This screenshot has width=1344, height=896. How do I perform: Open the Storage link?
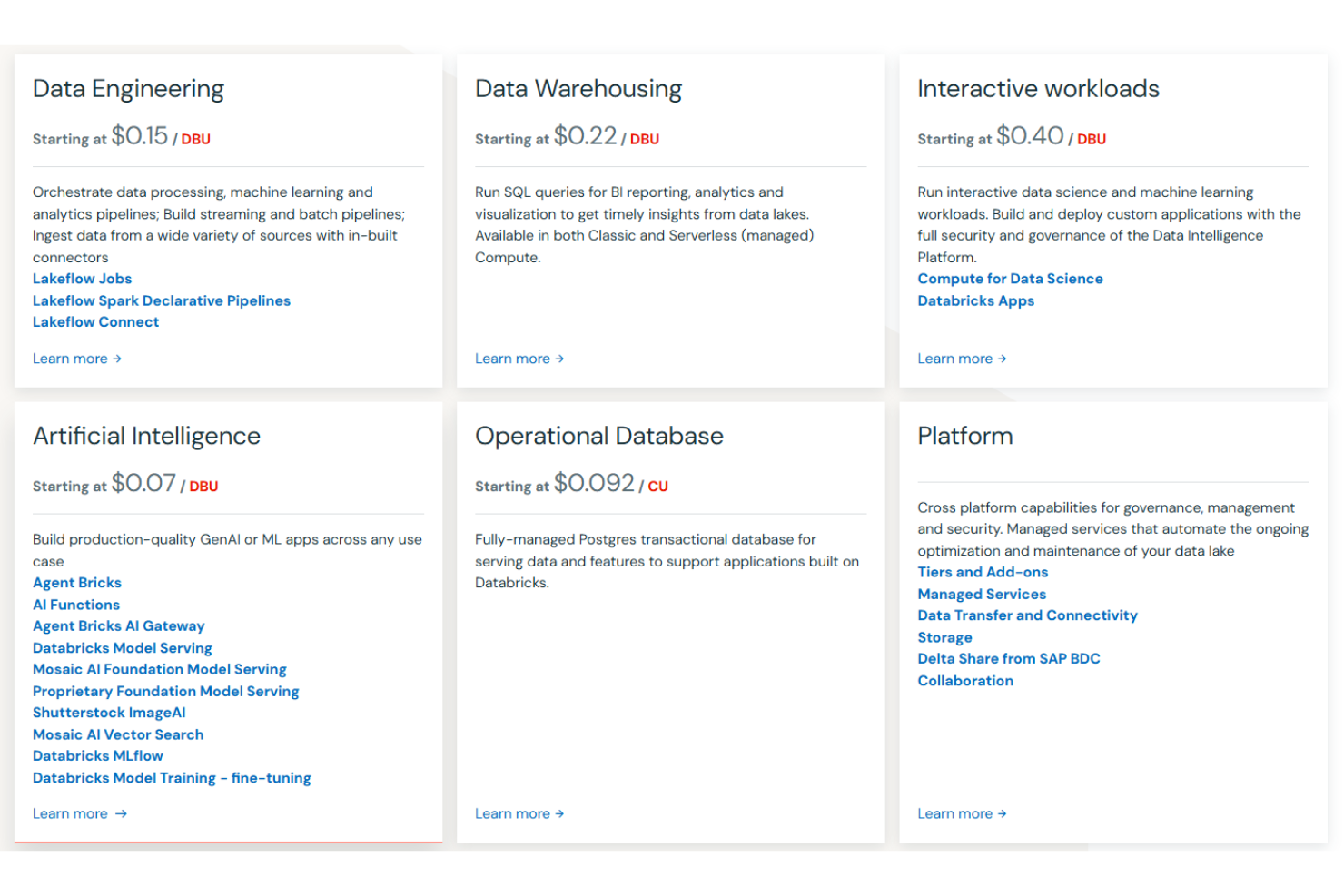tap(944, 637)
